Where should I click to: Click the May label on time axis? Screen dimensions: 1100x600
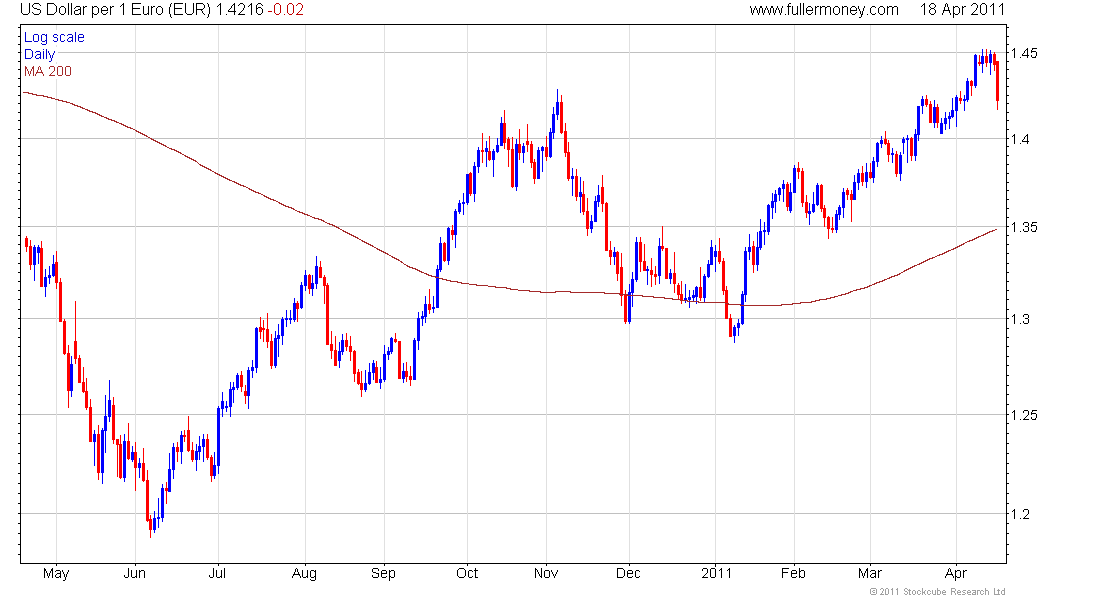(56, 573)
